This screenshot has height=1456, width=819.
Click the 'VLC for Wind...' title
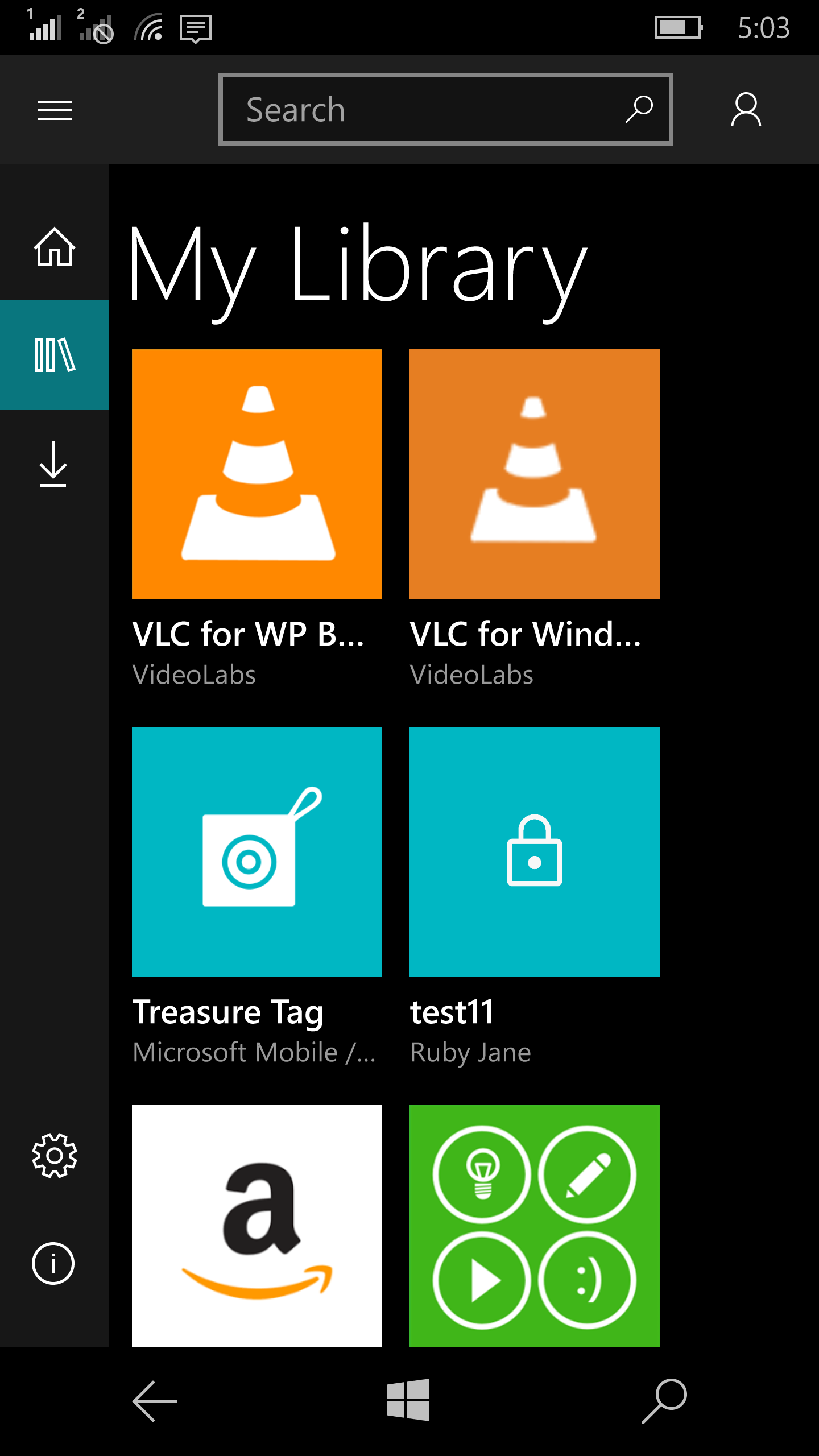(x=526, y=634)
